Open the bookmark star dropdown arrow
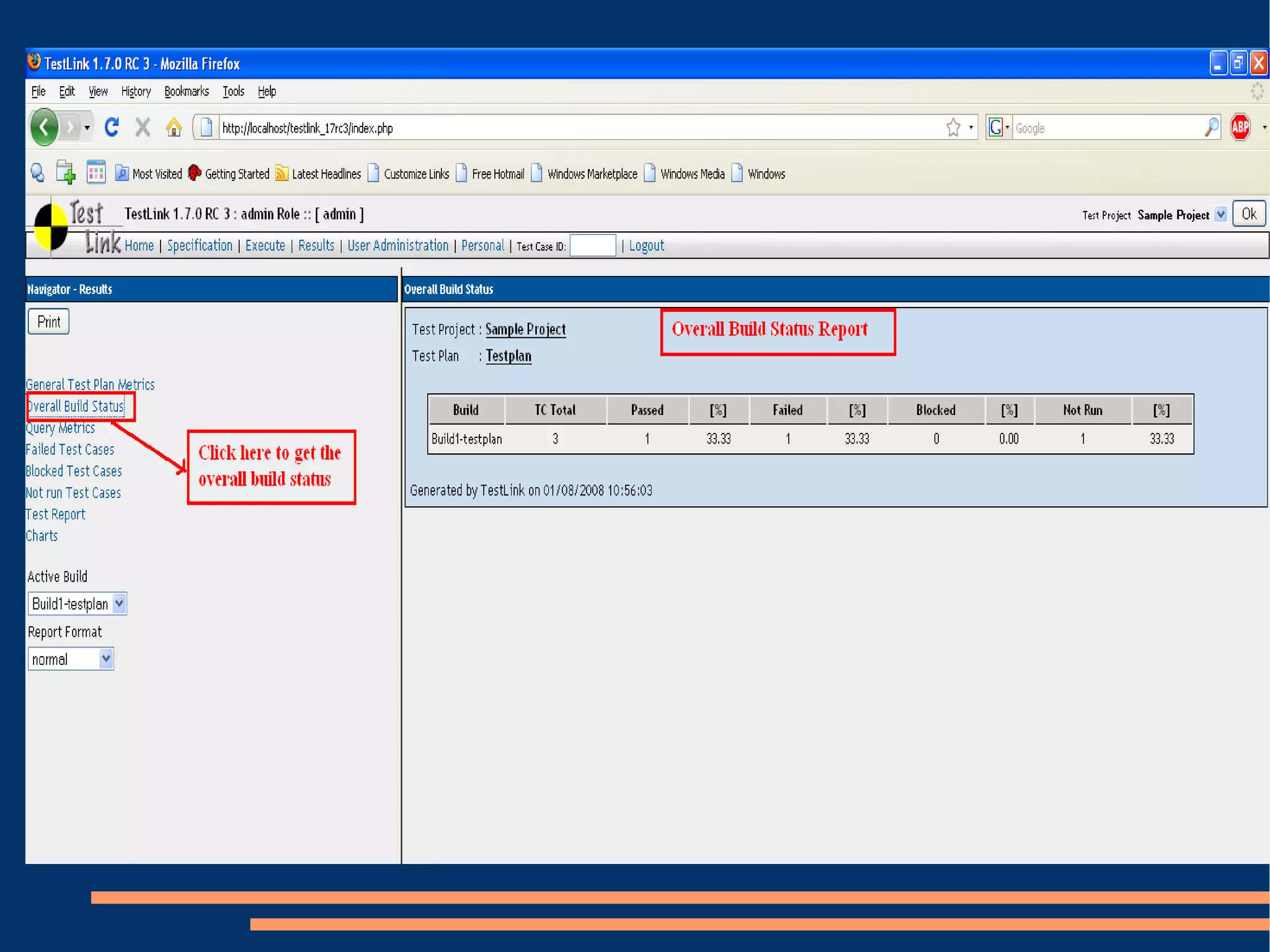This screenshot has width=1270, height=952. point(970,128)
